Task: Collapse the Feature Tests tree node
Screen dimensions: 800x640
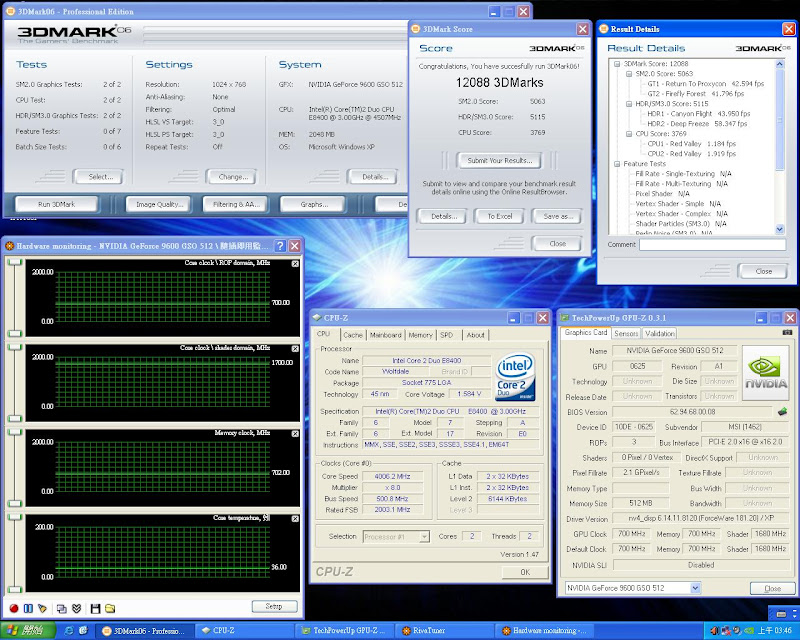Action: tap(617, 164)
